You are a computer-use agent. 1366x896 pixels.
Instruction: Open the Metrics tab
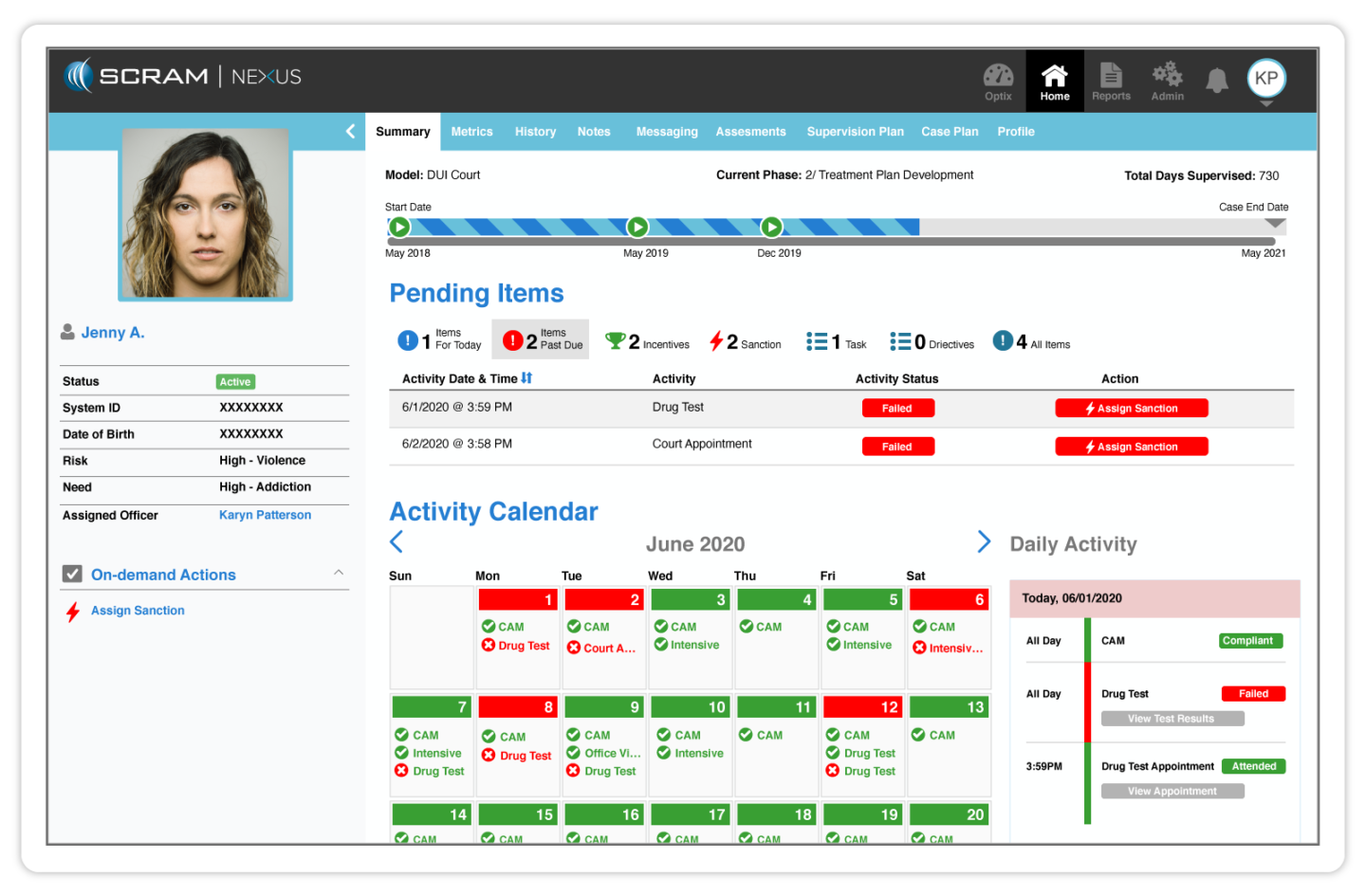471,132
